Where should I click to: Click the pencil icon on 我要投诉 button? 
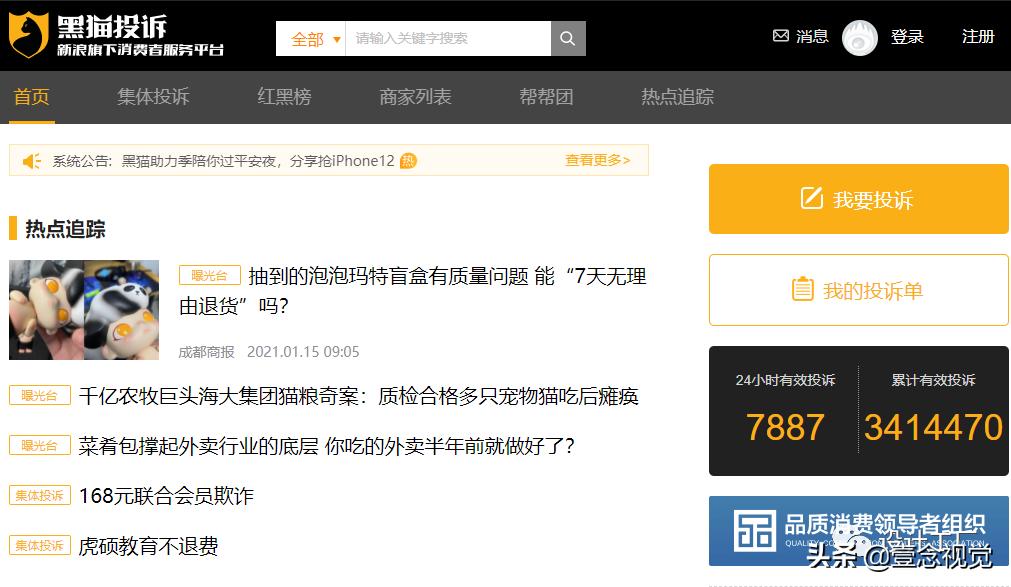(810, 198)
